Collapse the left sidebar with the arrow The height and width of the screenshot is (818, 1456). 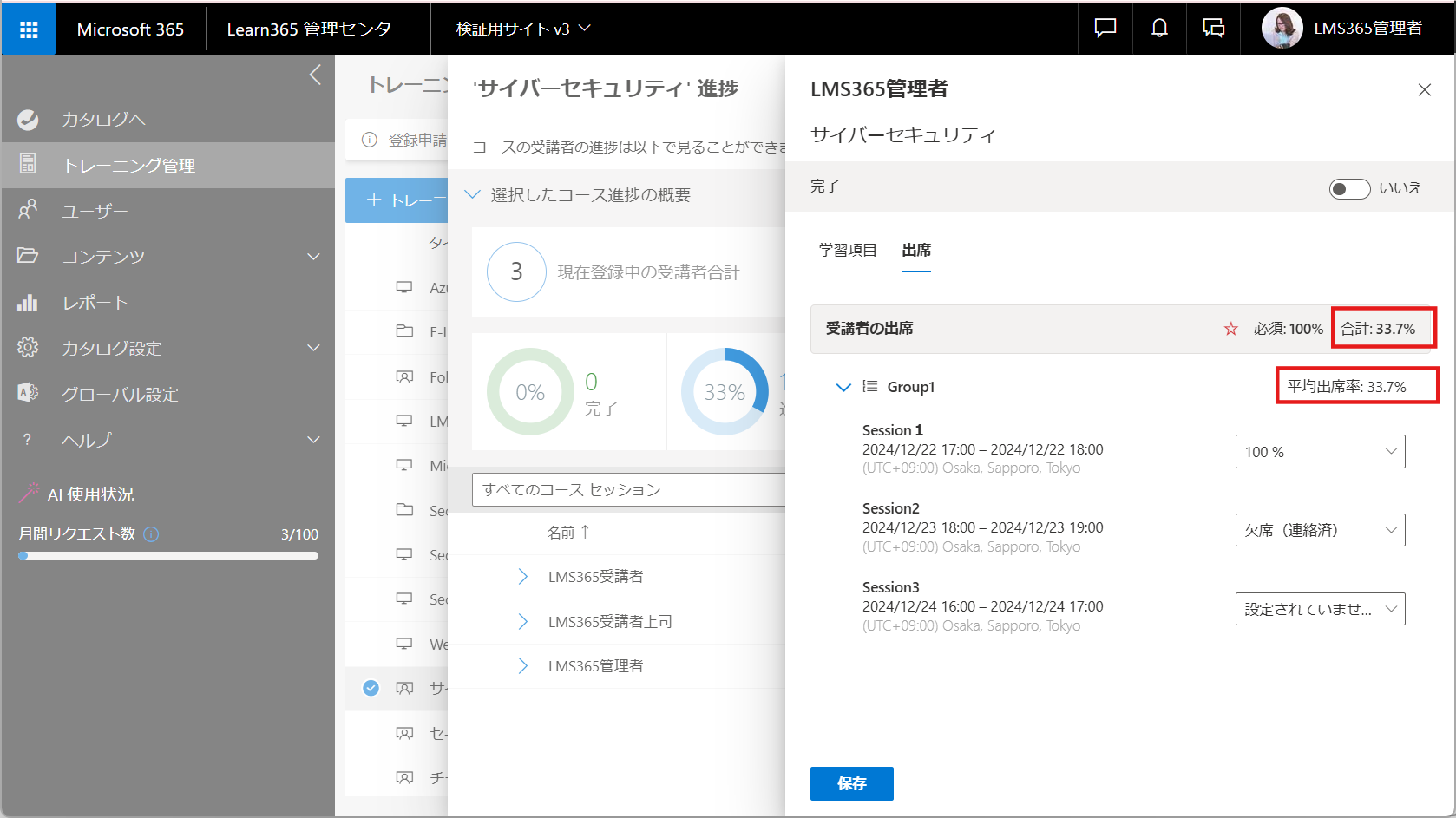[315, 75]
